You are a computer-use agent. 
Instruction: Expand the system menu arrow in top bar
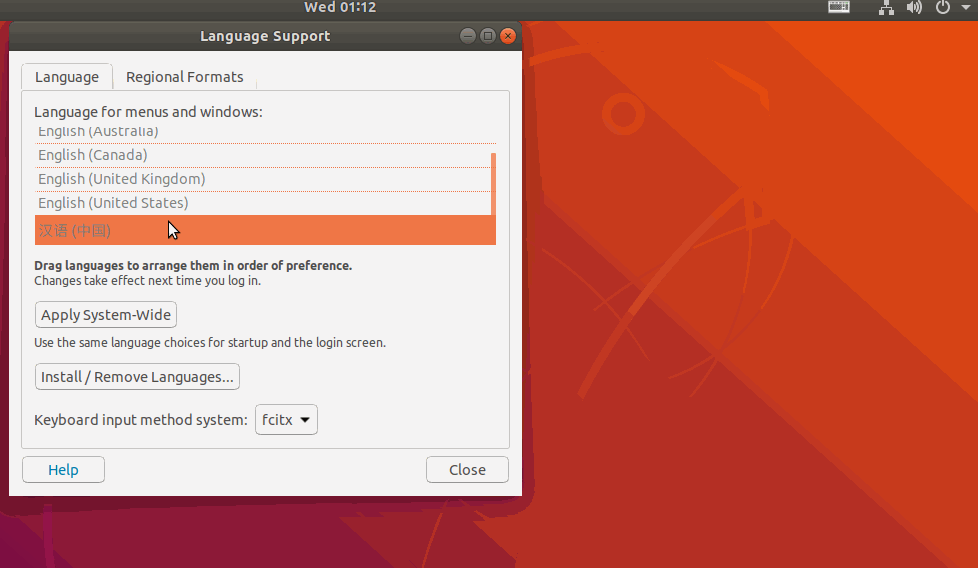[x=964, y=8]
